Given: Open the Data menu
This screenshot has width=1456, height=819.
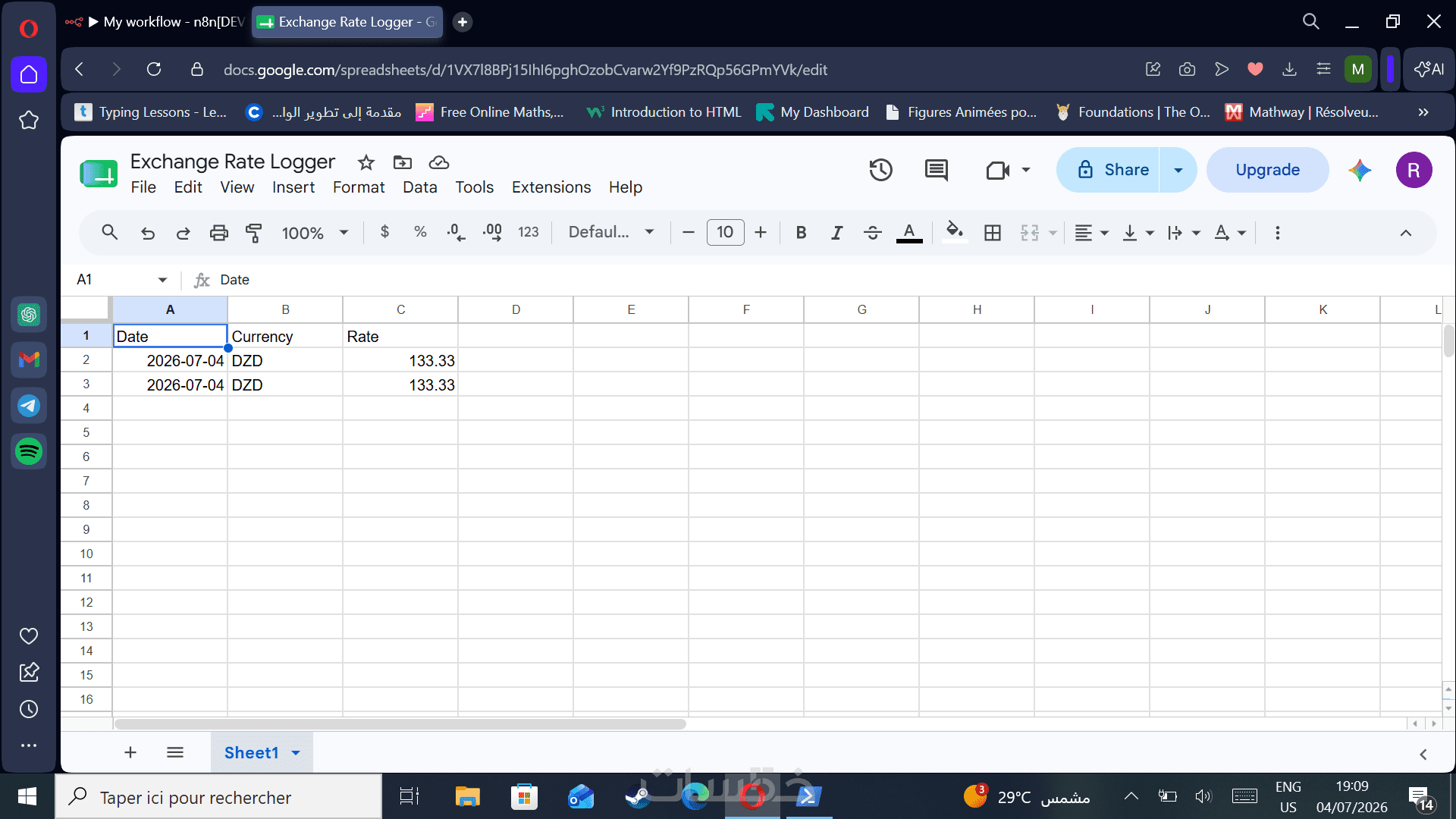Looking at the screenshot, I should click(420, 187).
